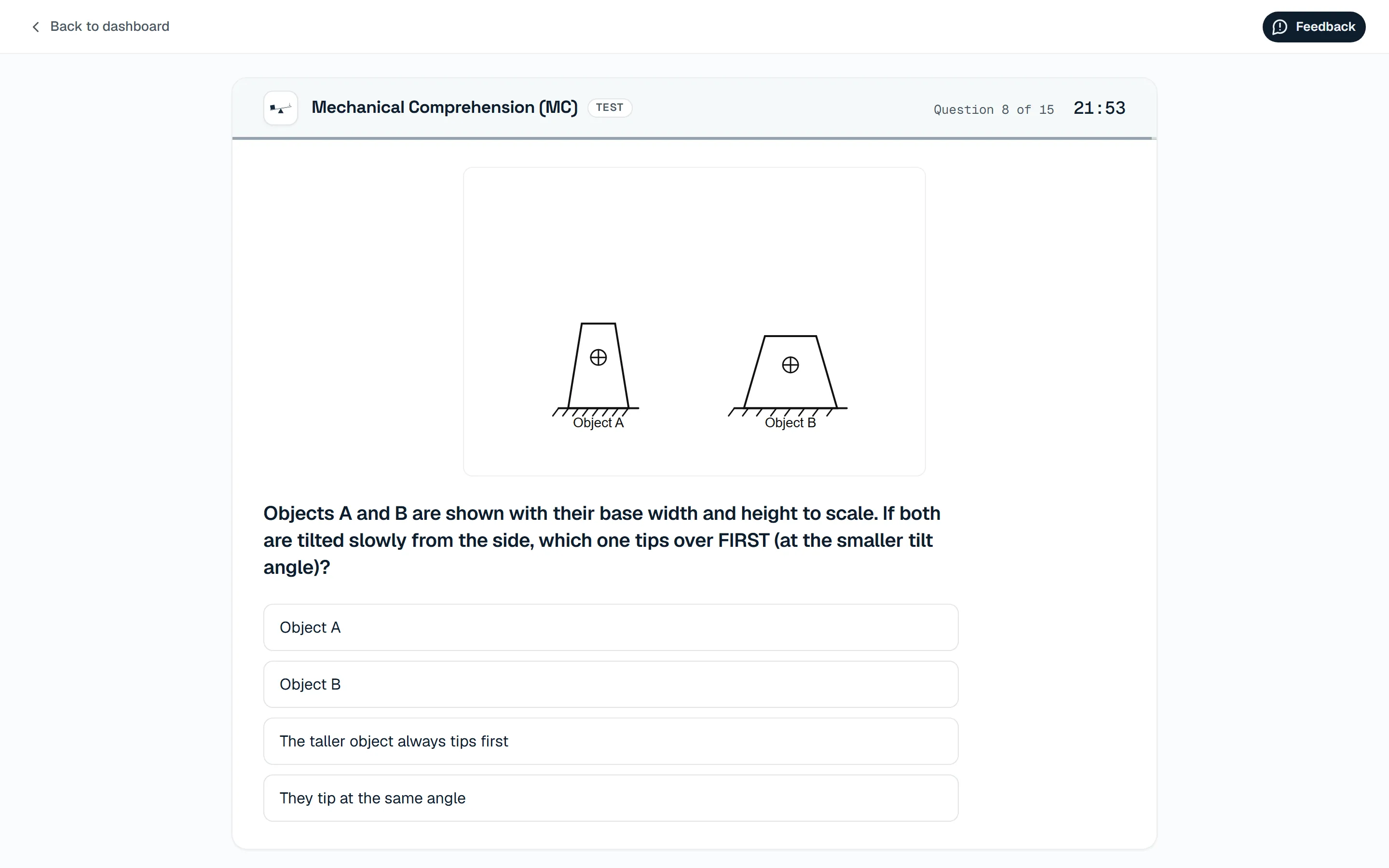This screenshot has height=868, width=1389.
Task: Click the question diagram image
Action: pos(694,322)
